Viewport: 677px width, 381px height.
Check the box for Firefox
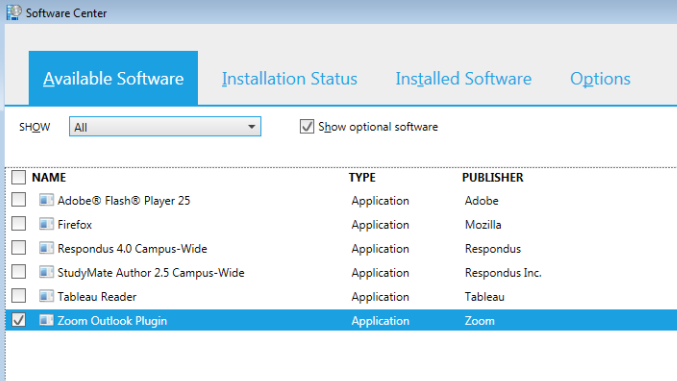point(19,224)
